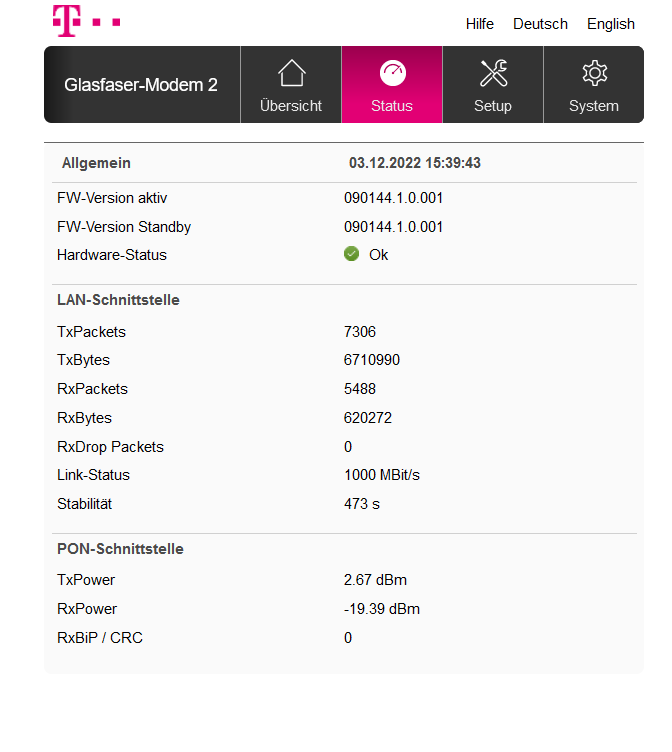Switch language to English
This screenshot has height=752, width=672.
click(x=611, y=24)
